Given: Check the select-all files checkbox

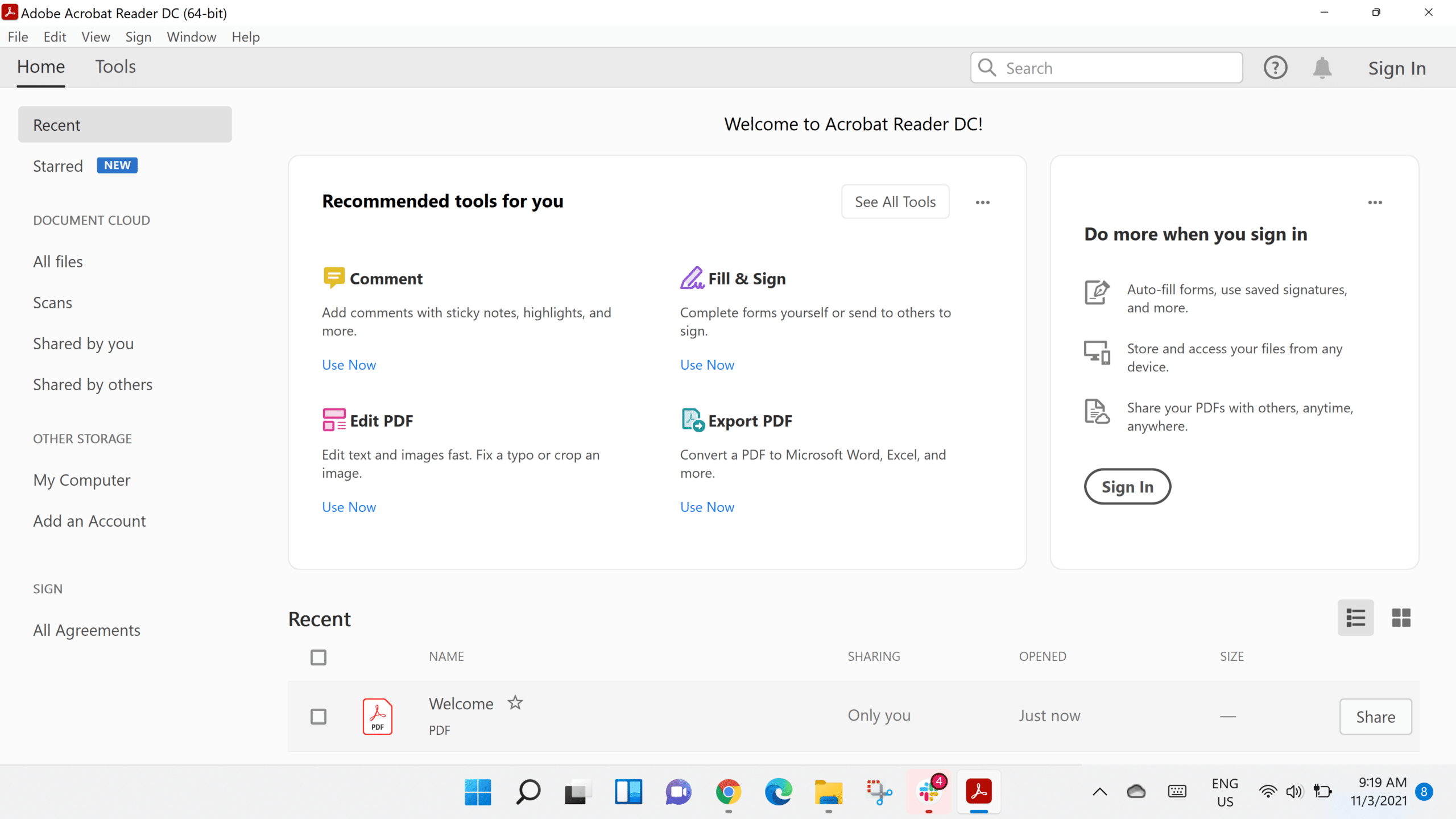Looking at the screenshot, I should pyautogui.click(x=318, y=657).
